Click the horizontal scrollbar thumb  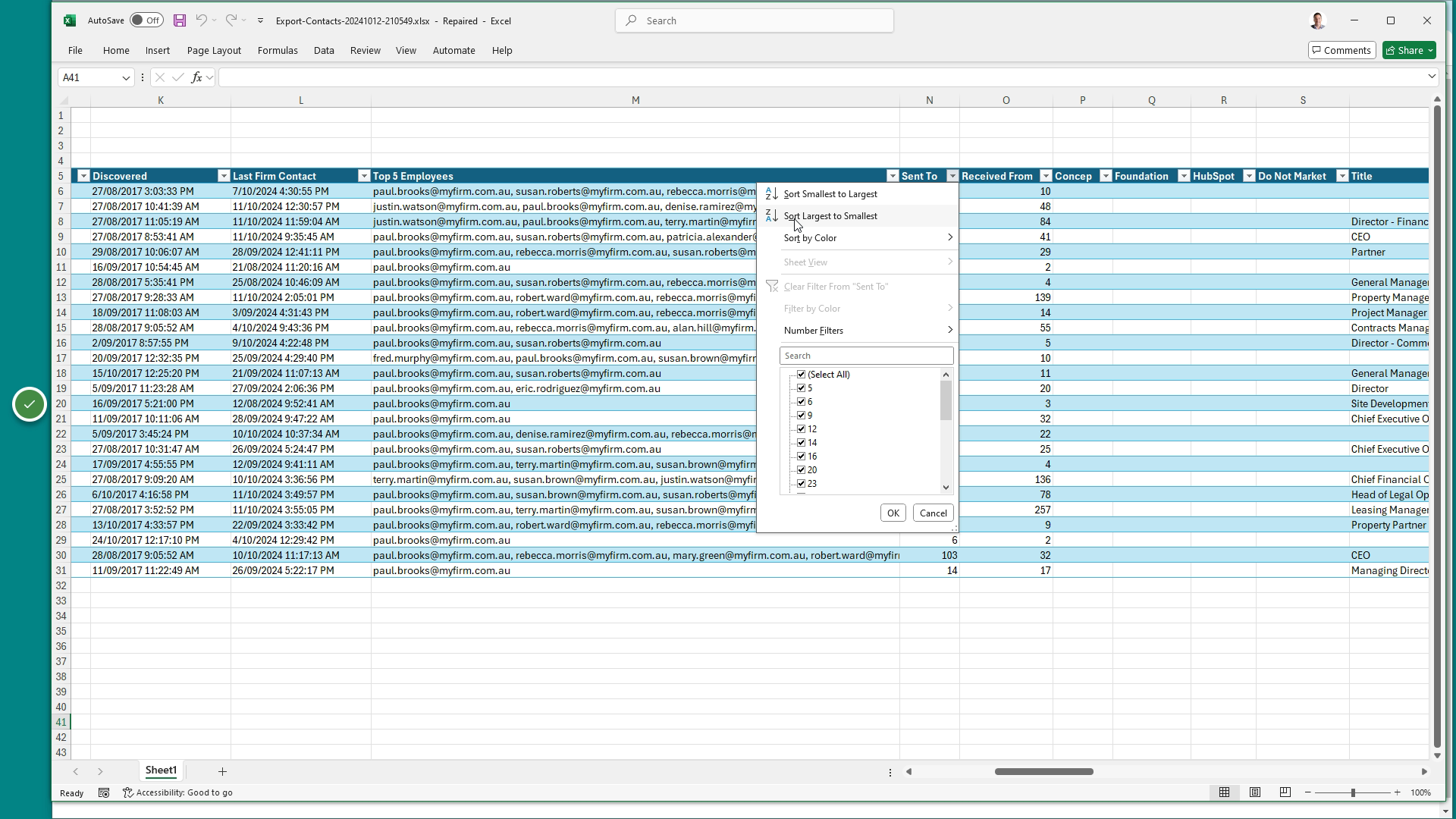[x=1043, y=772]
